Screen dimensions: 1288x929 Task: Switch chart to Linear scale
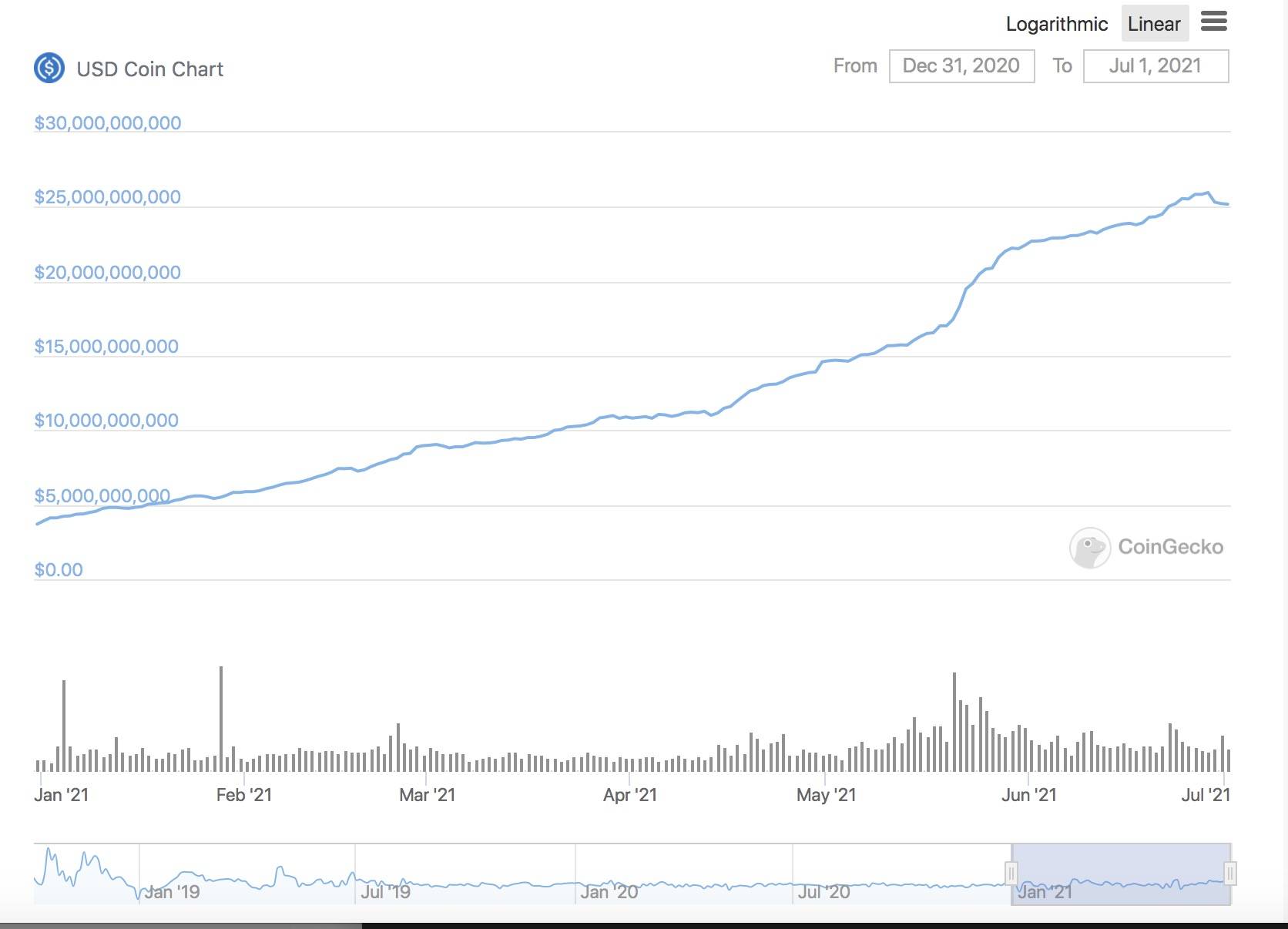[x=1154, y=24]
